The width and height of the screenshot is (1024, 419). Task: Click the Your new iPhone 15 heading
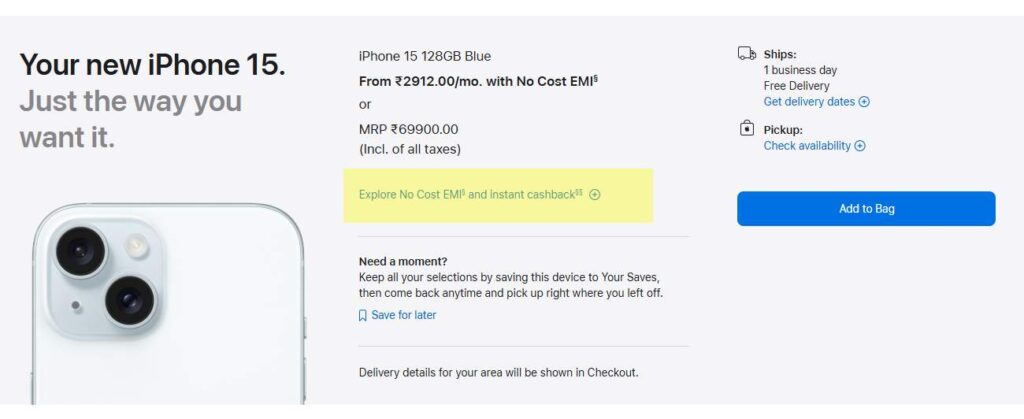[152, 66]
